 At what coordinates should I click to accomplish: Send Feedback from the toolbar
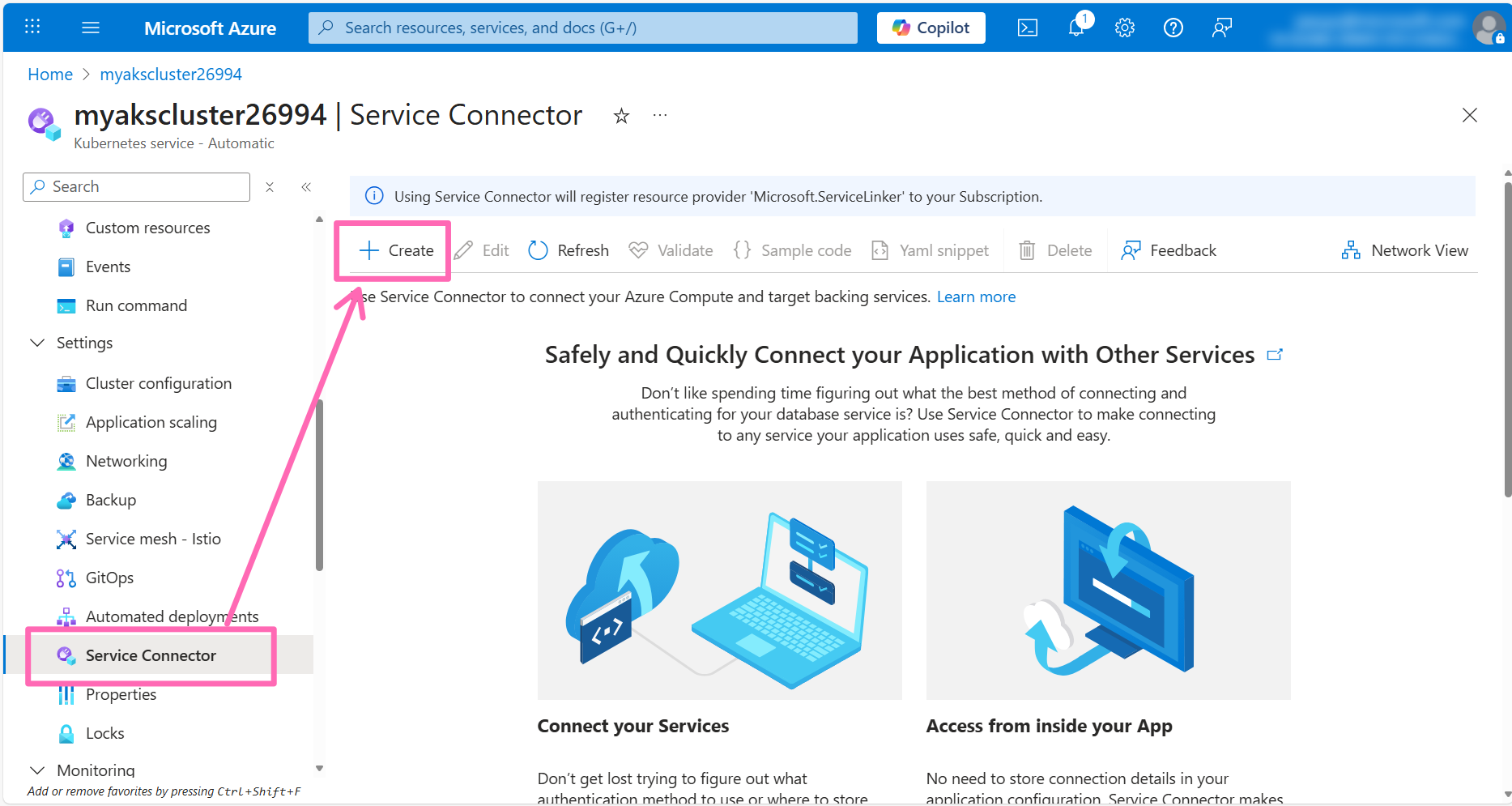coord(1169,250)
